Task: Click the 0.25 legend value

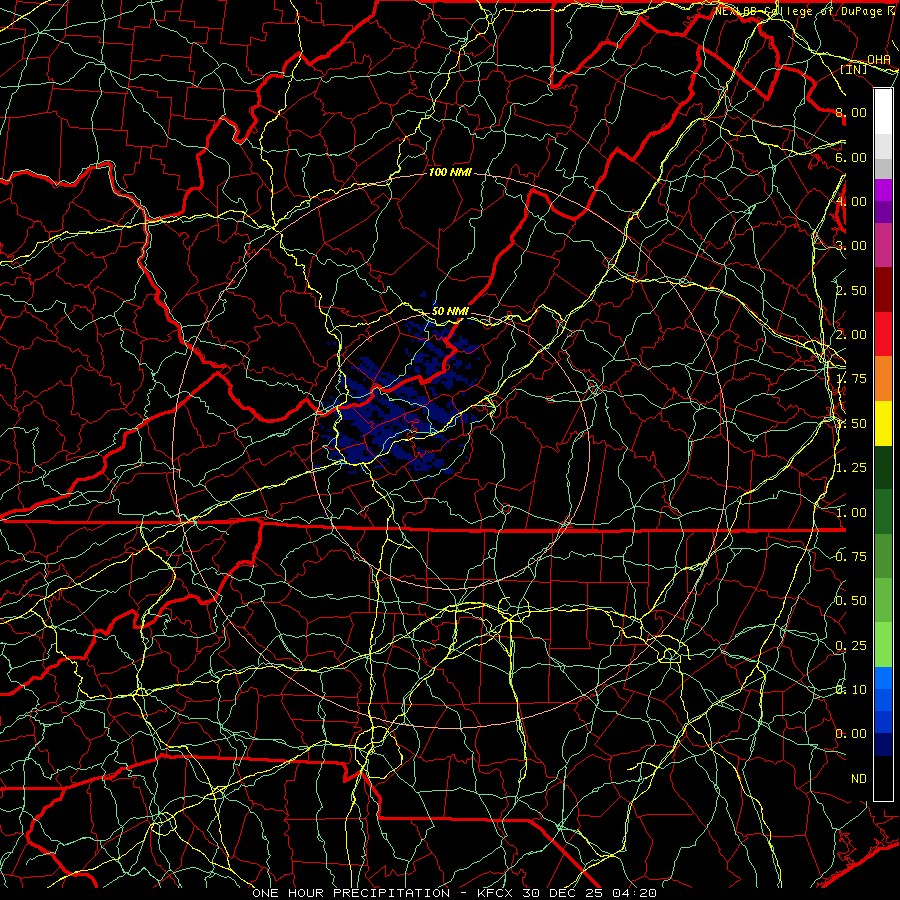Action: pyautogui.click(x=851, y=646)
